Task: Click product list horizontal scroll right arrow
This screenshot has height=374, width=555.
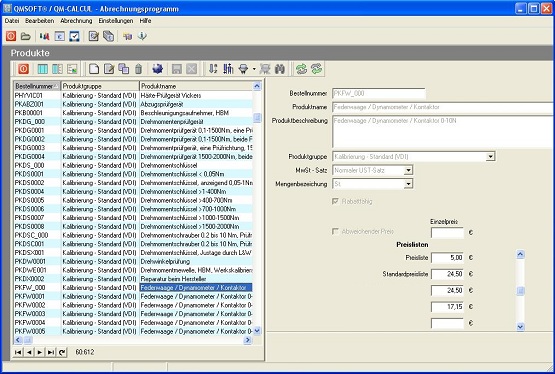Action: [247, 340]
